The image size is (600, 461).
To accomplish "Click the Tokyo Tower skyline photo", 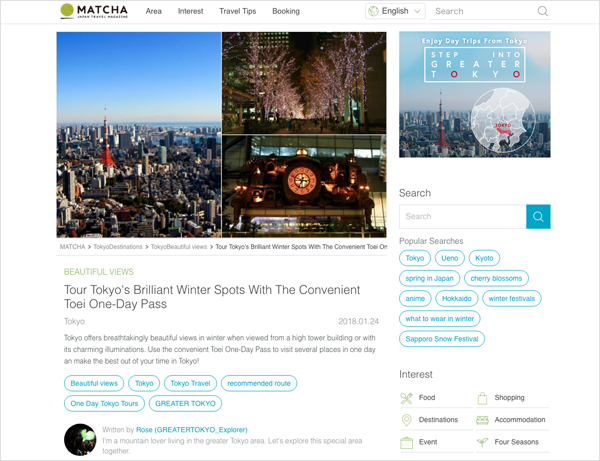I will tap(139, 135).
